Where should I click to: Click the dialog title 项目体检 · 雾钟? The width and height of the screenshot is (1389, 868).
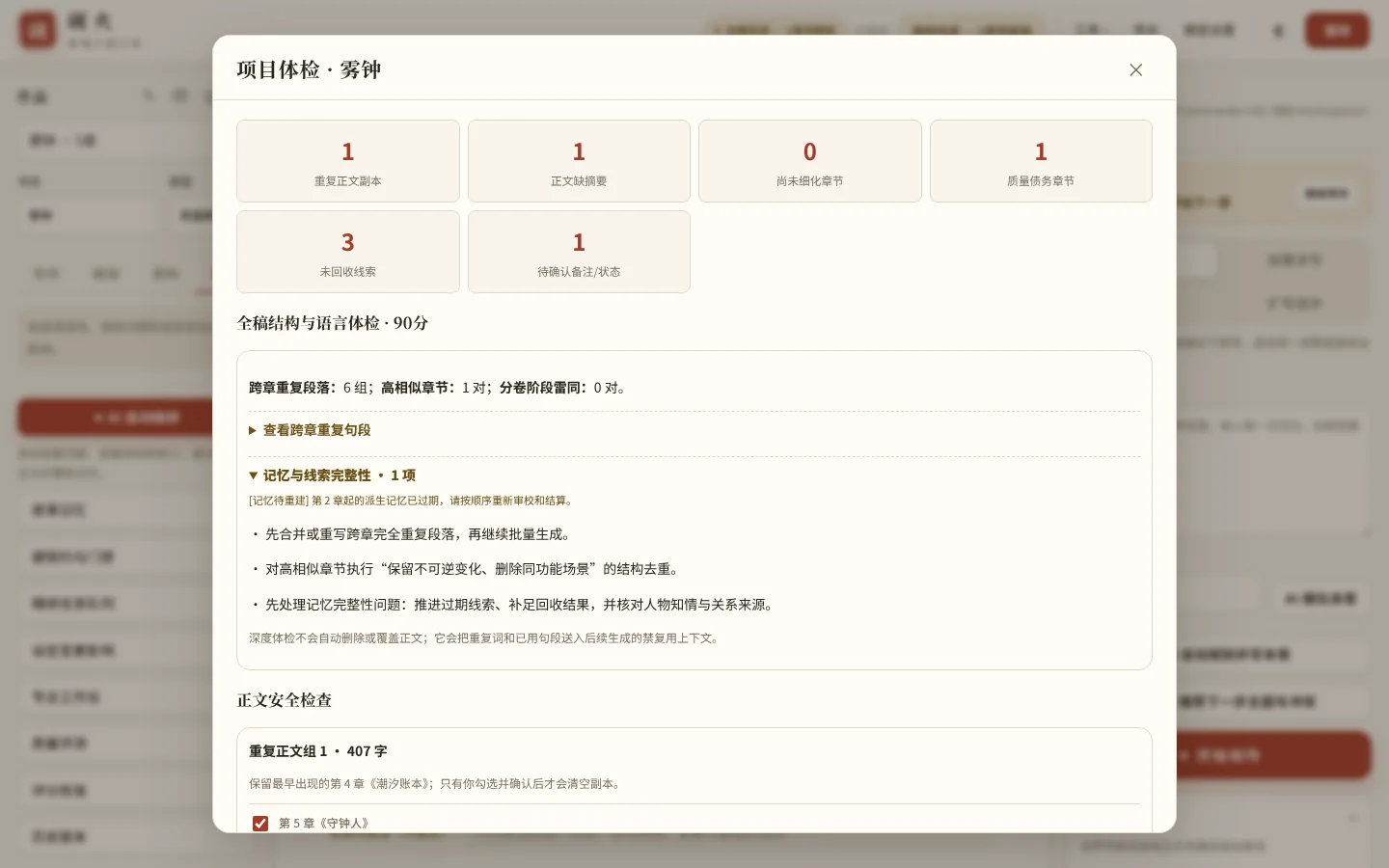coord(310,69)
